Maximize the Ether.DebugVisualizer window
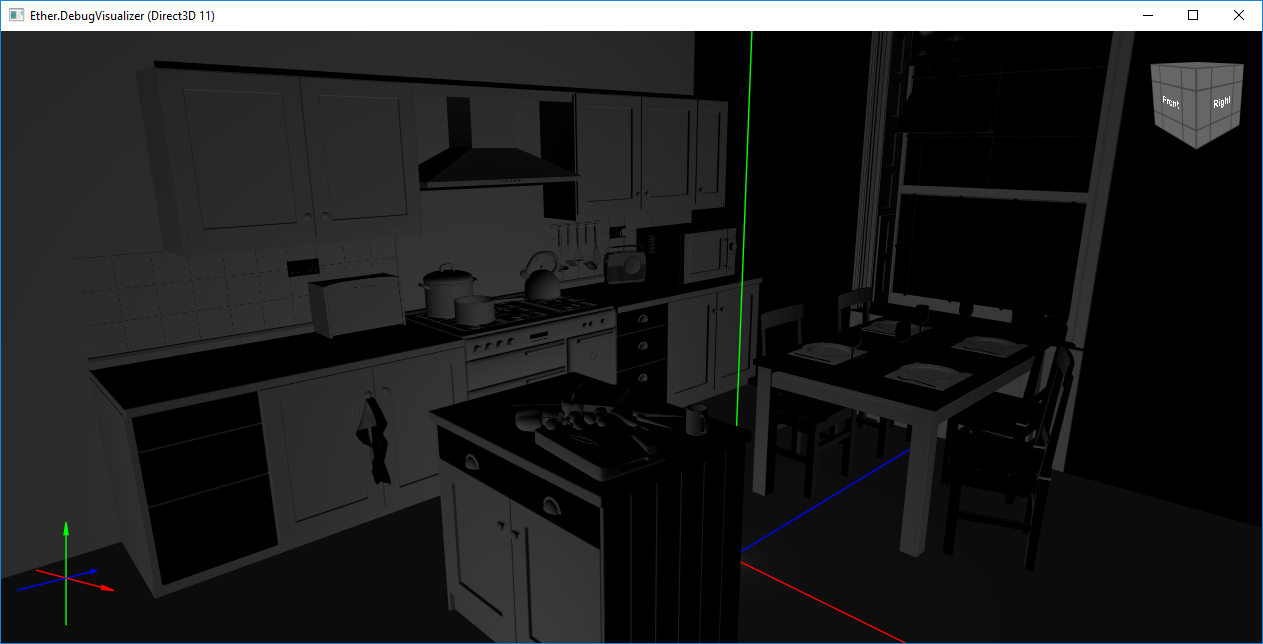 tap(1192, 16)
